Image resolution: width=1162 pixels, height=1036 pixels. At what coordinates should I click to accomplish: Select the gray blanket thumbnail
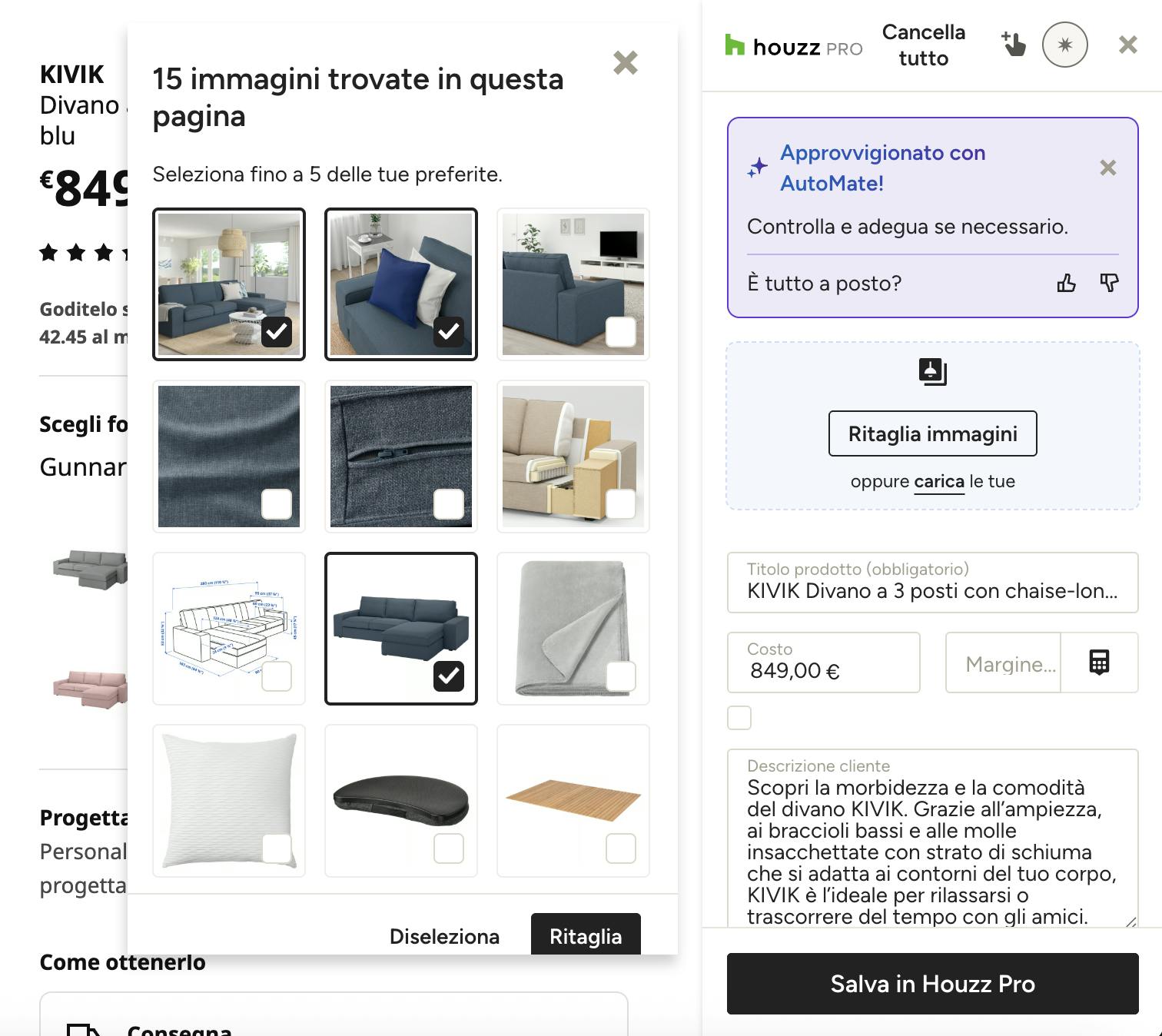click(620, 676)
